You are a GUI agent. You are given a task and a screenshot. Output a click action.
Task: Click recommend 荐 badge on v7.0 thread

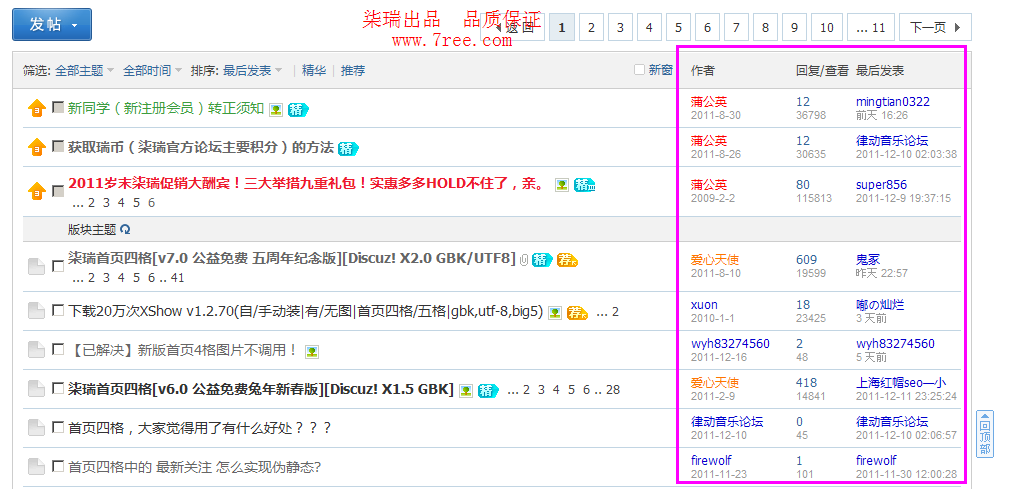click(568, 260)
